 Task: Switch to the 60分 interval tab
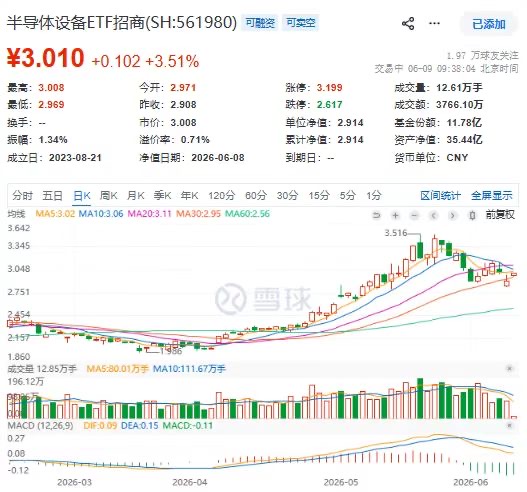(256, 195)
